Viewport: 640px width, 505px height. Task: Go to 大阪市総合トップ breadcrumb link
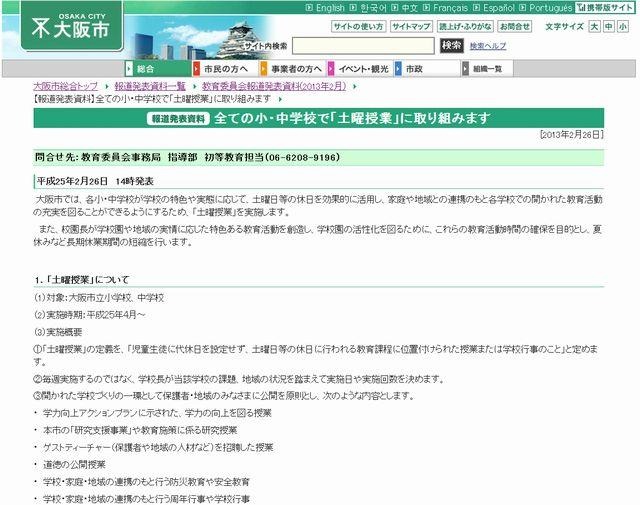pos(66,87)
